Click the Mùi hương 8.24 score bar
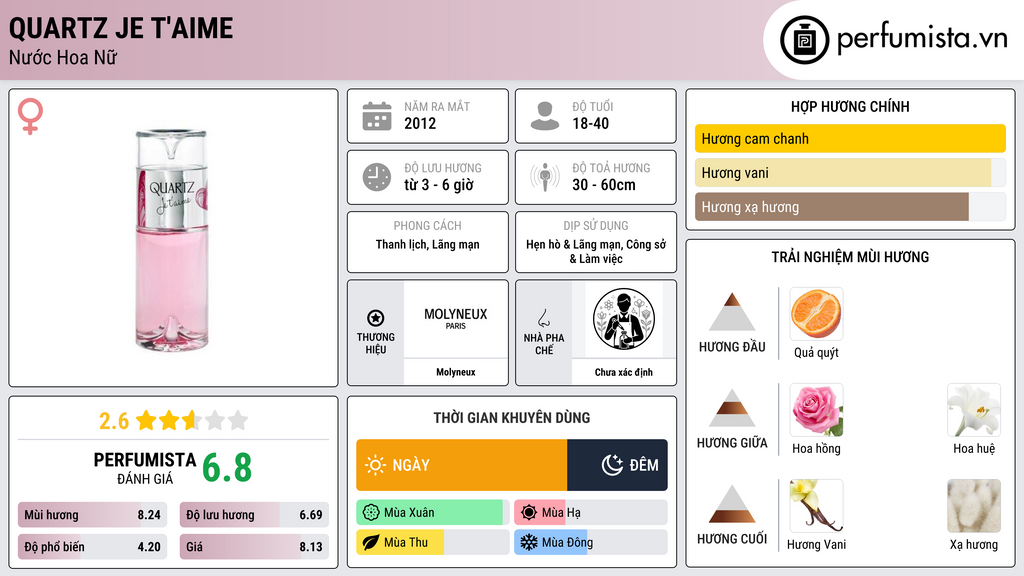The width and height of the screenshot is (1024, 576). (92, 515)
